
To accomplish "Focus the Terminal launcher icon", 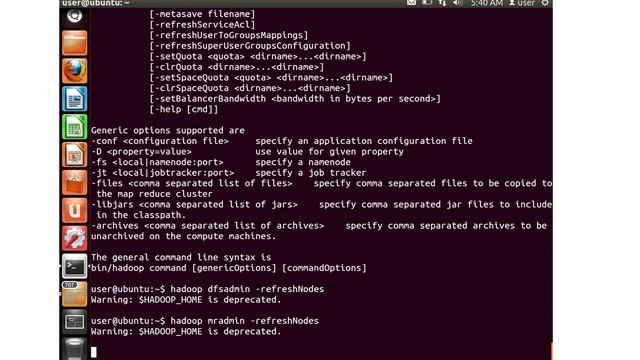I will pyautogui.click(x=74, y=266).
